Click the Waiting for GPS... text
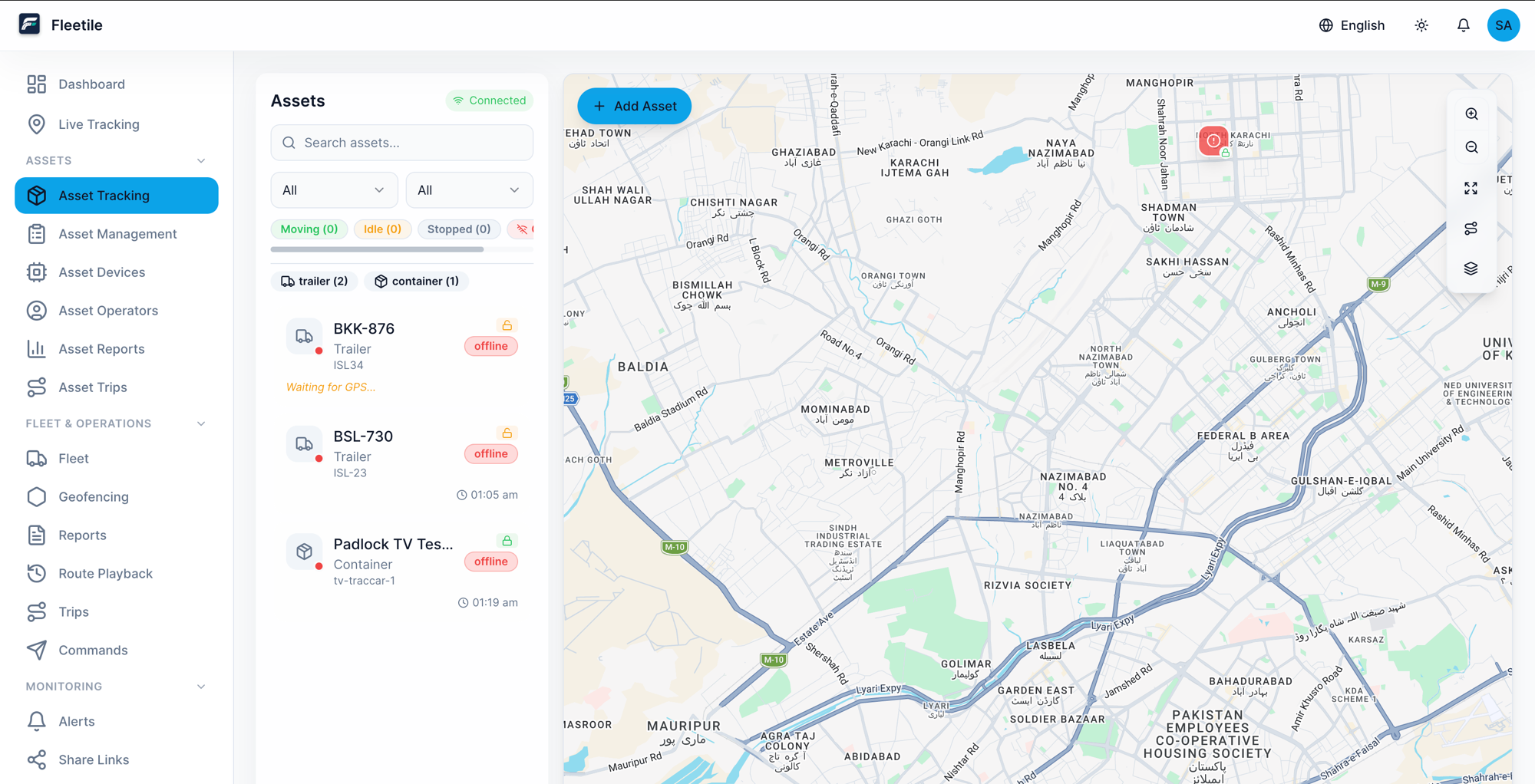 [331, 387]
